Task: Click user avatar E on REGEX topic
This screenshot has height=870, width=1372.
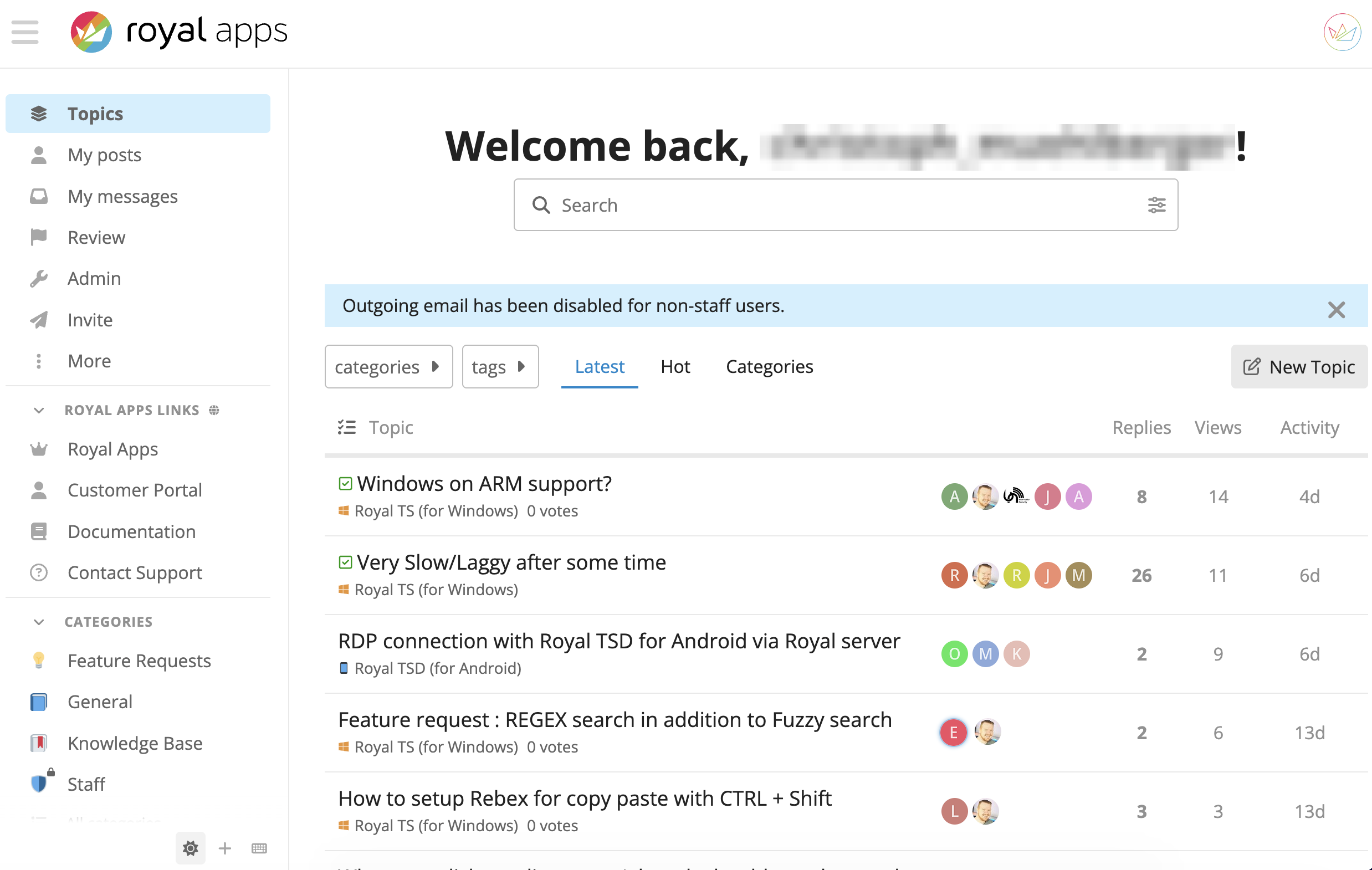Action: [x=954, y=733]
